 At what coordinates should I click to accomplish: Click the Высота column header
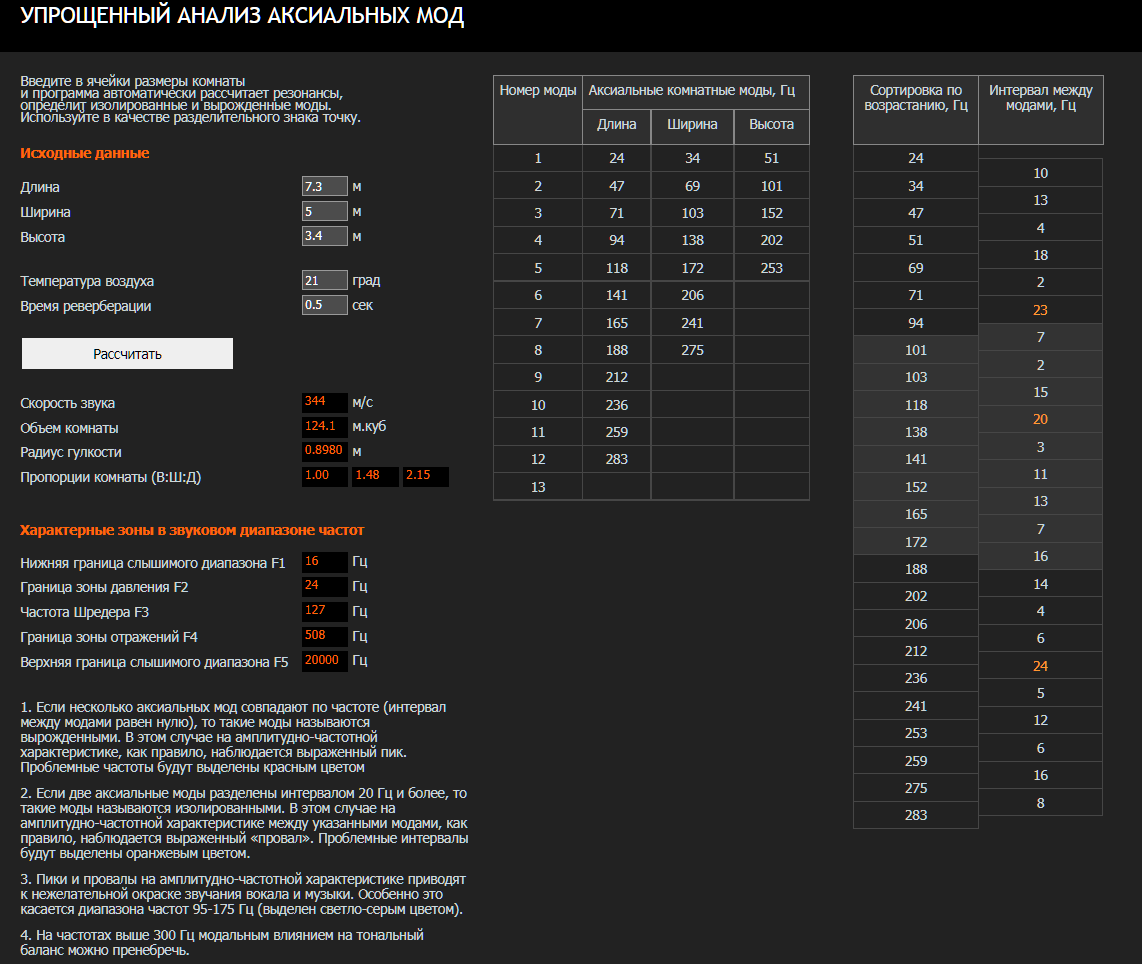[772, 127]
